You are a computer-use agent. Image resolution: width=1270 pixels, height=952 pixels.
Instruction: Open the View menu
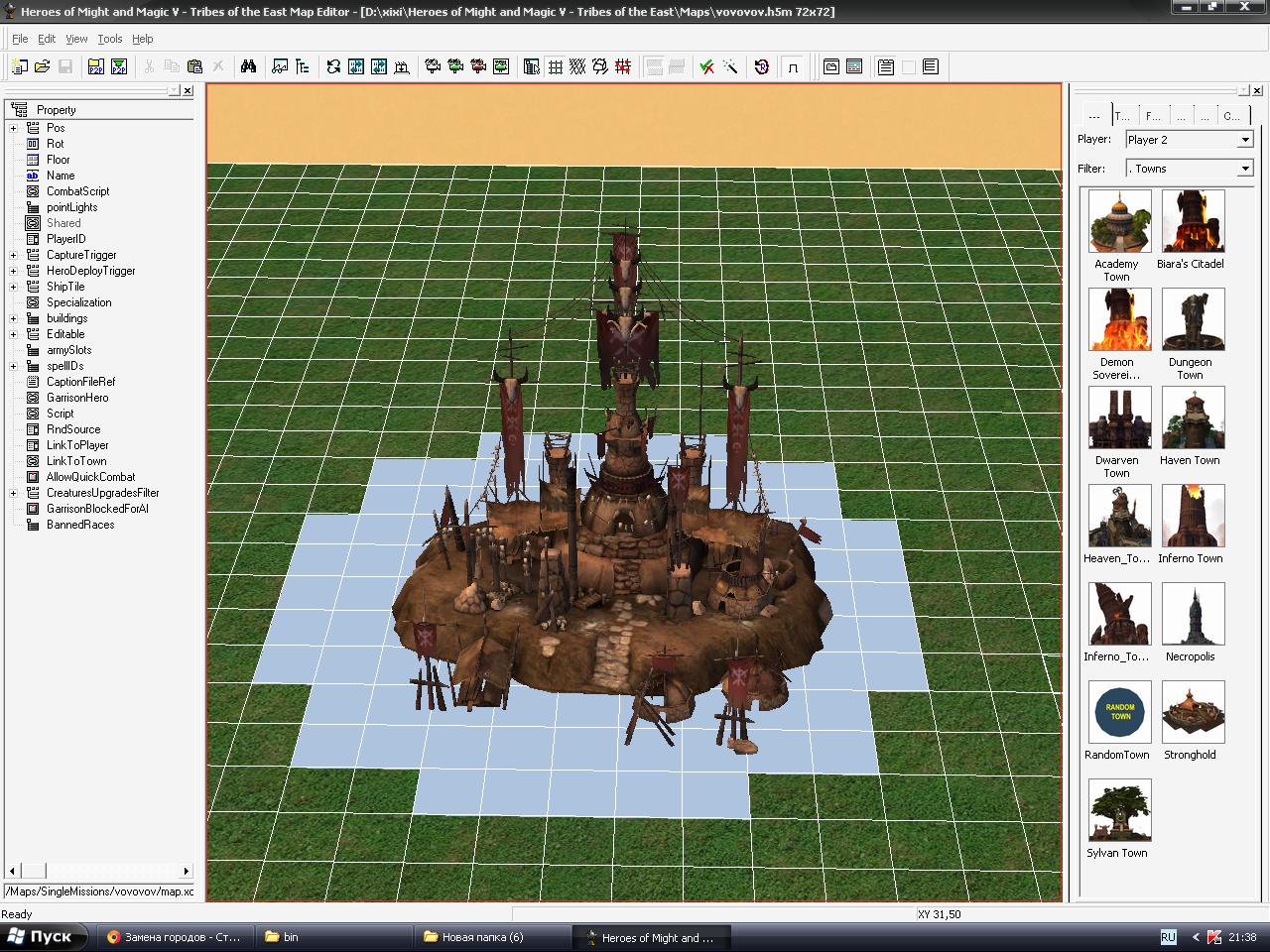(x=76, y=39)
